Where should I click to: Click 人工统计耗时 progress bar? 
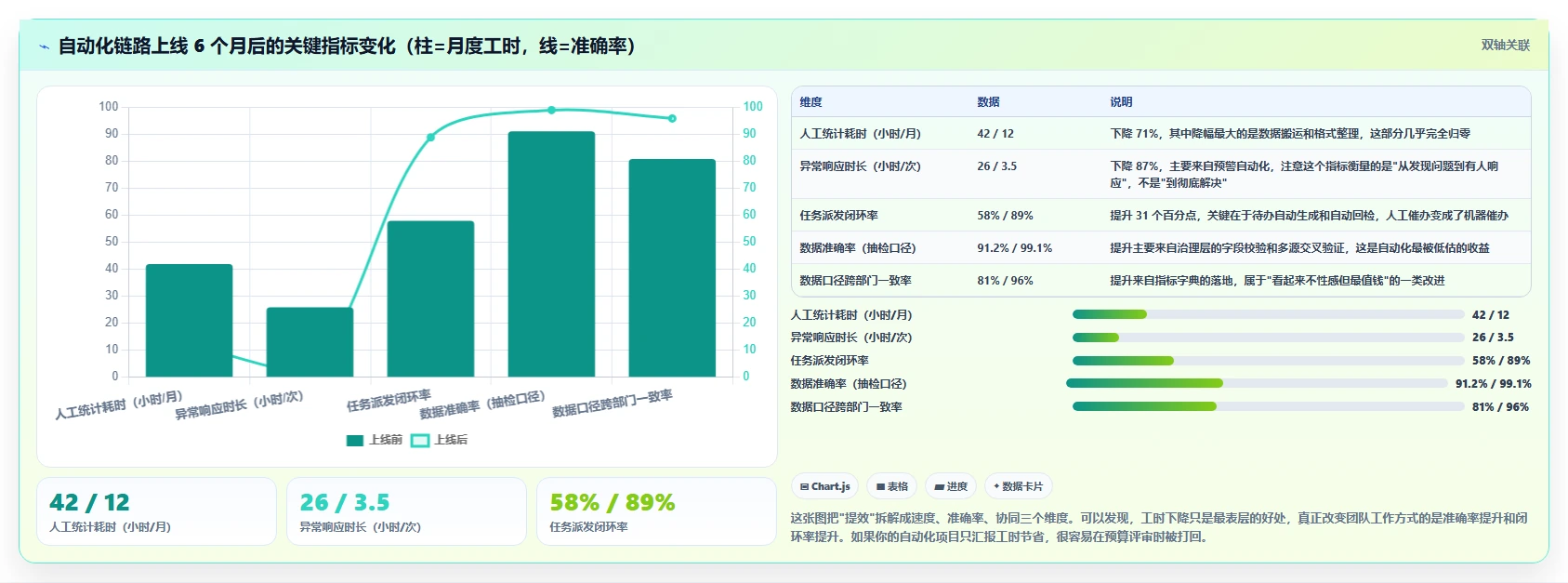[1268, 314]
